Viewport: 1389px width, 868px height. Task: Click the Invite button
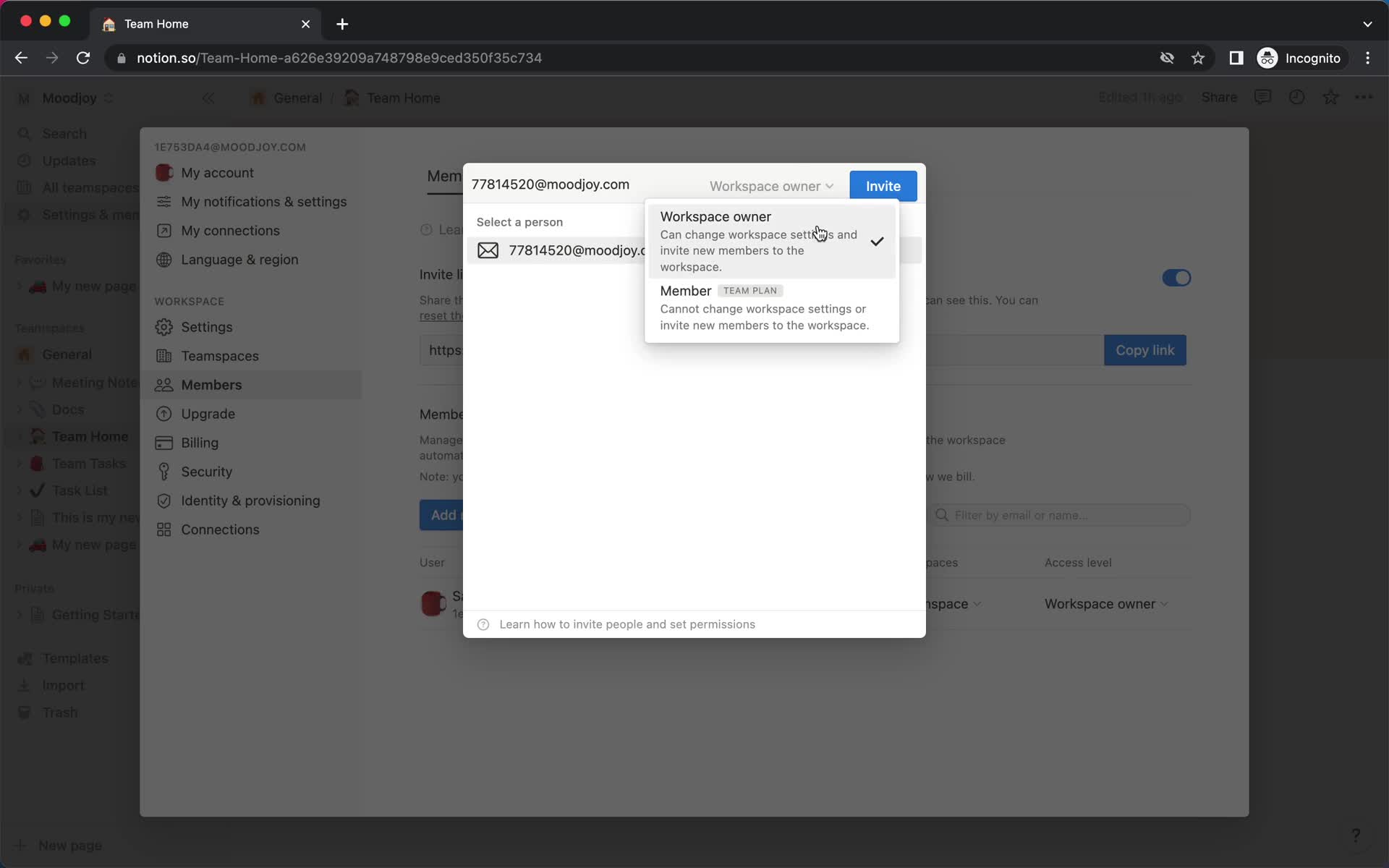[883, 186]
